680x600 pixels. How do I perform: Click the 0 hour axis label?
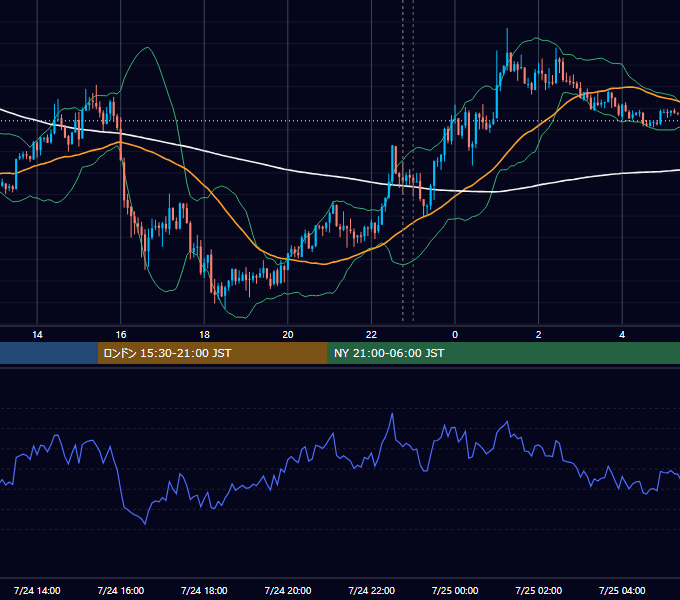point(455,335)
